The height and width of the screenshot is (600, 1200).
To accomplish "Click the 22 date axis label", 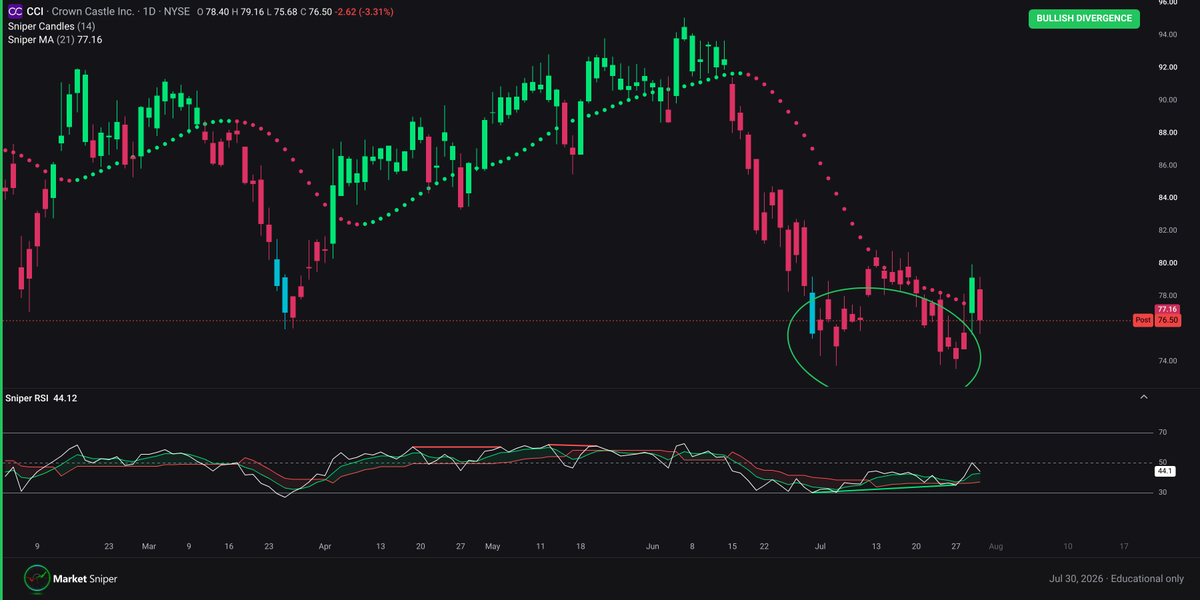I will pos(764,547).
